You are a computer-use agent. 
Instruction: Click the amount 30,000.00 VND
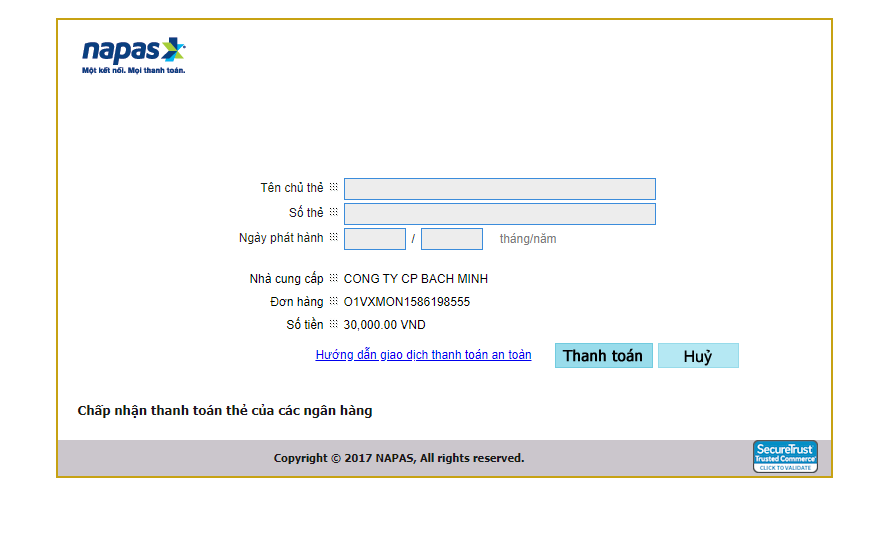point(385,325)
